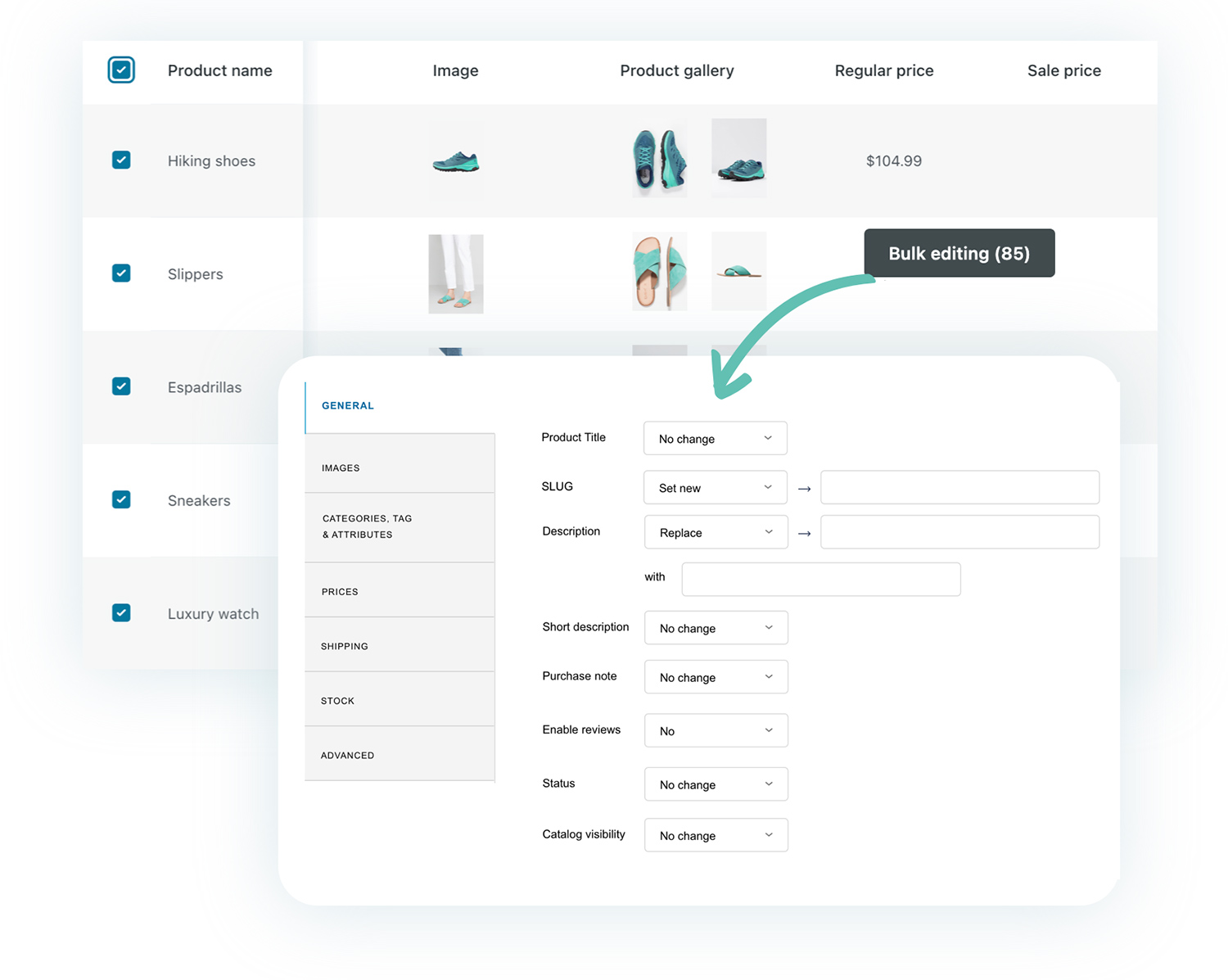Viewport: 1228px width, 980px height.
Task: Open the SLUG action dropdown
Action: [x=714, y=487]
